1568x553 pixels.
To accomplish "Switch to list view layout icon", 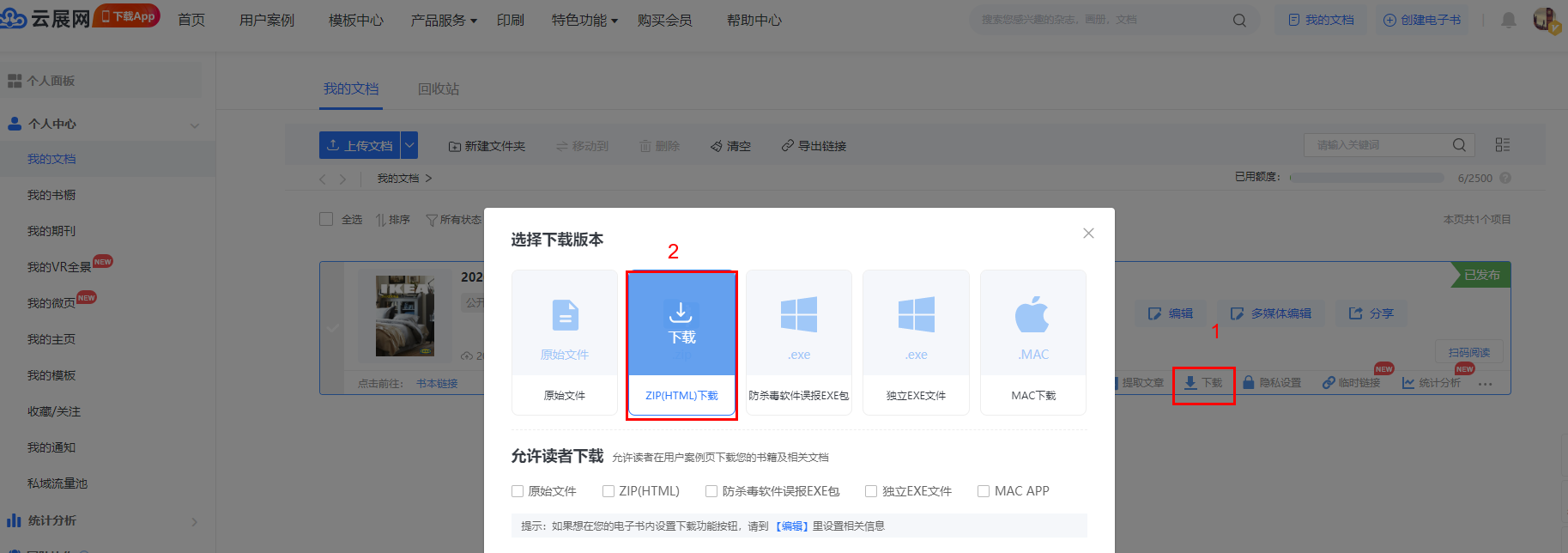I will [x=1502, y=145].
